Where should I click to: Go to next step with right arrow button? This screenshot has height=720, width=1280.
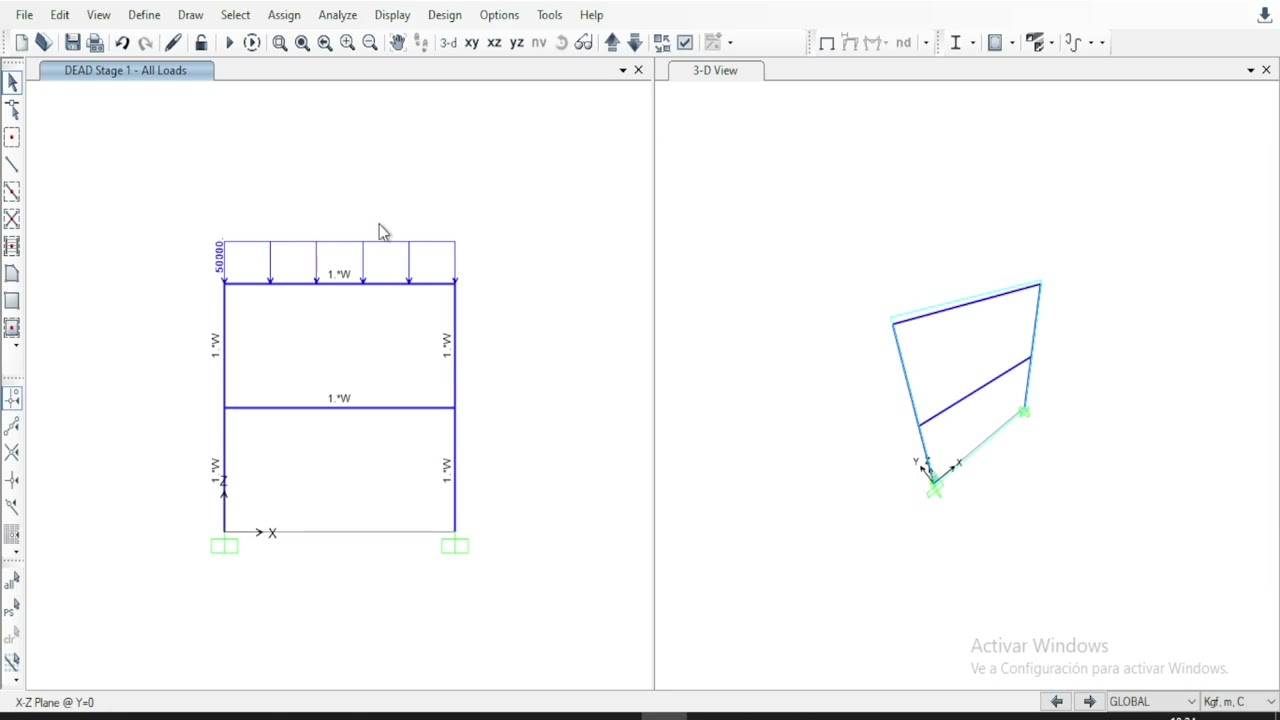click(1089, 702)
